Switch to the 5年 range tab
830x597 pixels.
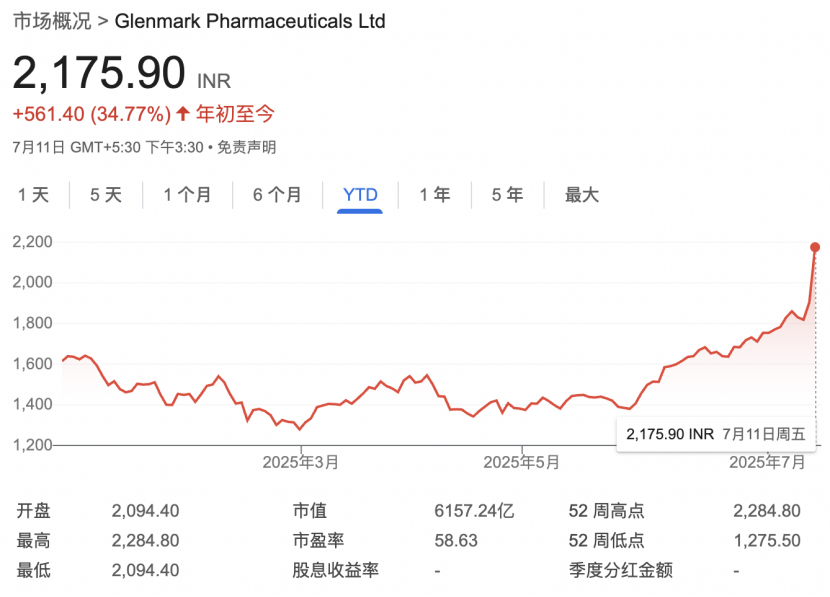click(x=507, y=195)
